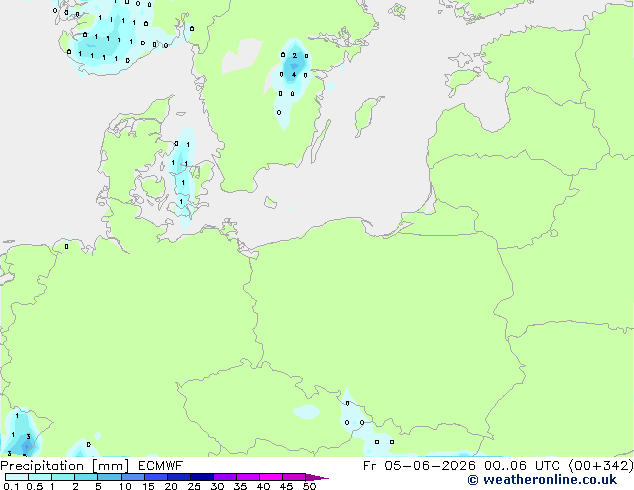The image size is (634, 490).
Task: Click the "30" legend scale label
Action: click(217, 486)
